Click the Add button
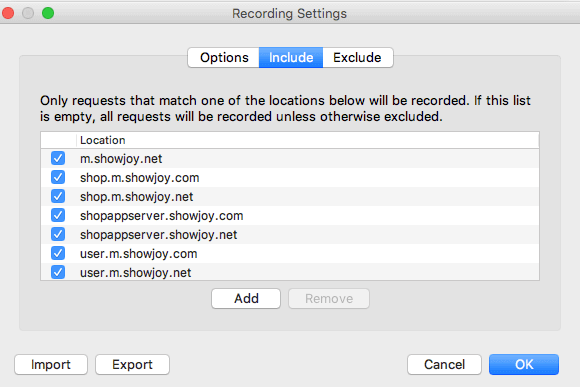The width and height of the screenshot is (580, 387). coord(246,298)
